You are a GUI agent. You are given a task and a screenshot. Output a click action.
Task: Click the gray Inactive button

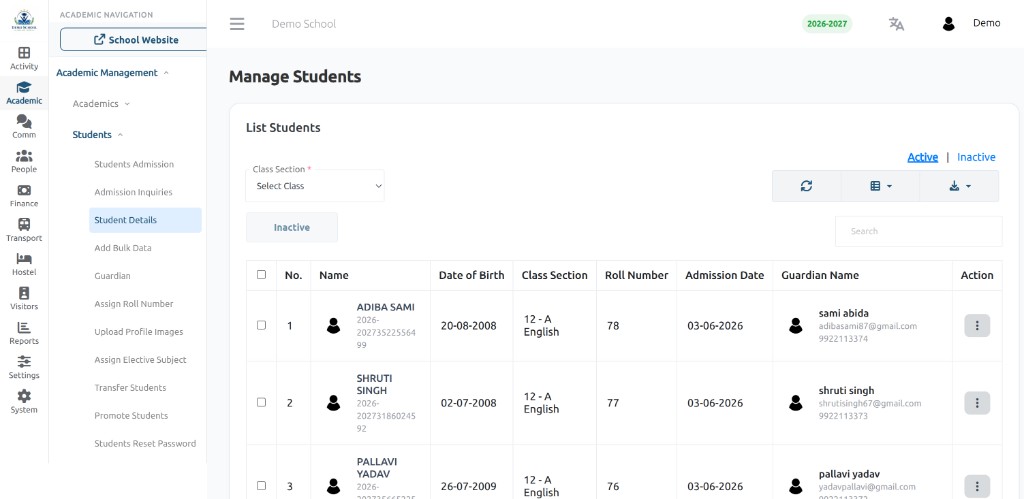[x=292, y=227]
